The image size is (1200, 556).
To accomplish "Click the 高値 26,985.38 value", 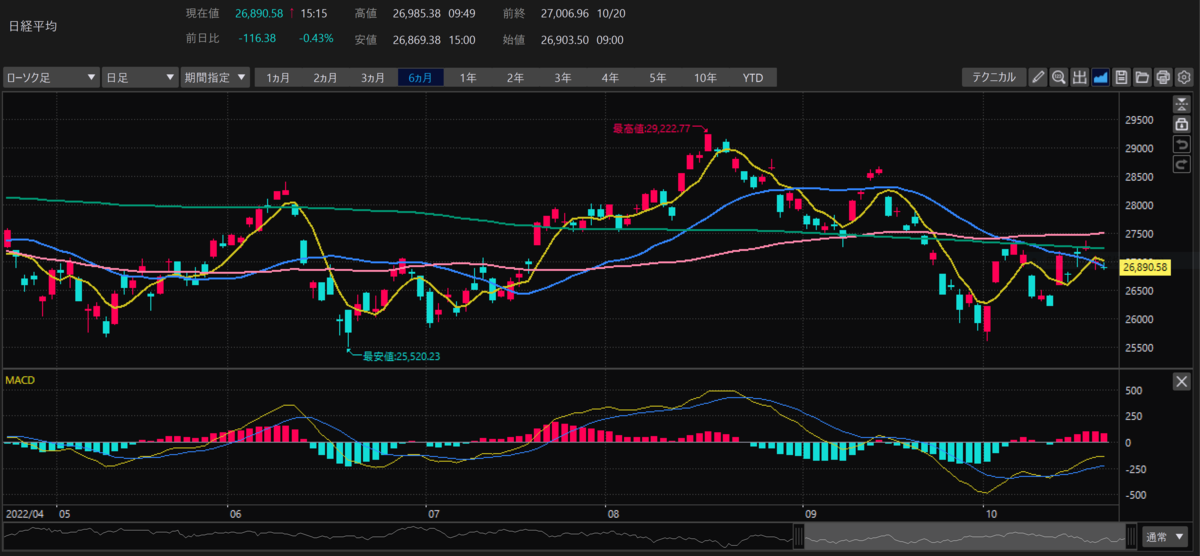I will coord(418,14).
